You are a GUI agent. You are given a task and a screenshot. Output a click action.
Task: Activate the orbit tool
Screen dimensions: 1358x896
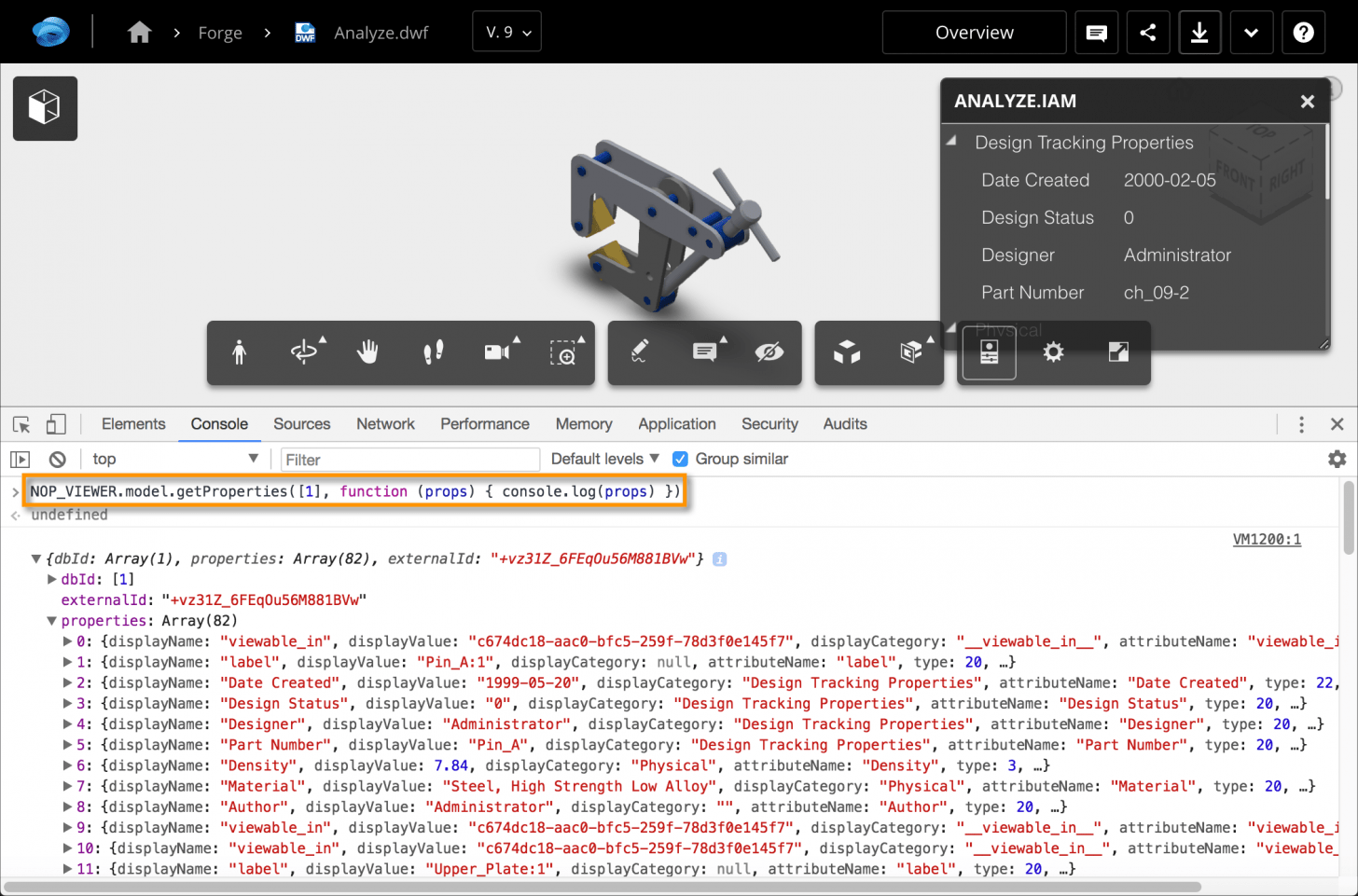point(304,352)
